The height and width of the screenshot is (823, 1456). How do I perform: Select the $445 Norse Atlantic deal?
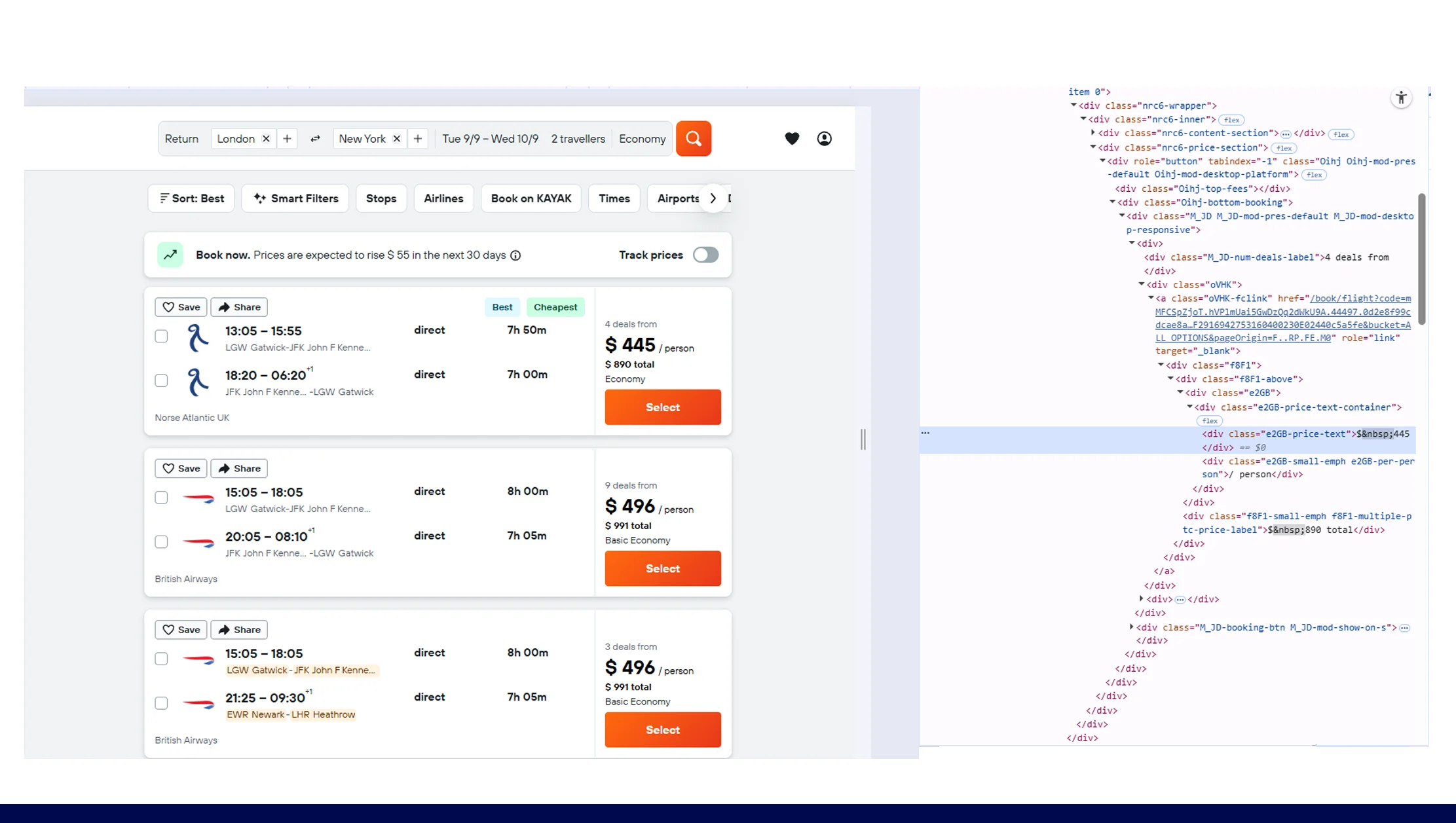click(x=662, y=407)
